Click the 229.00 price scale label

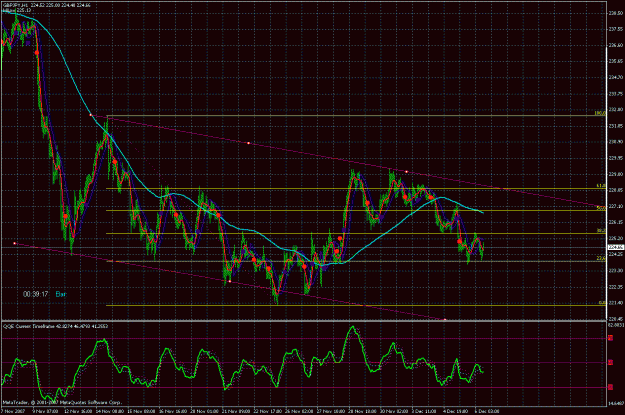(616, 174)
